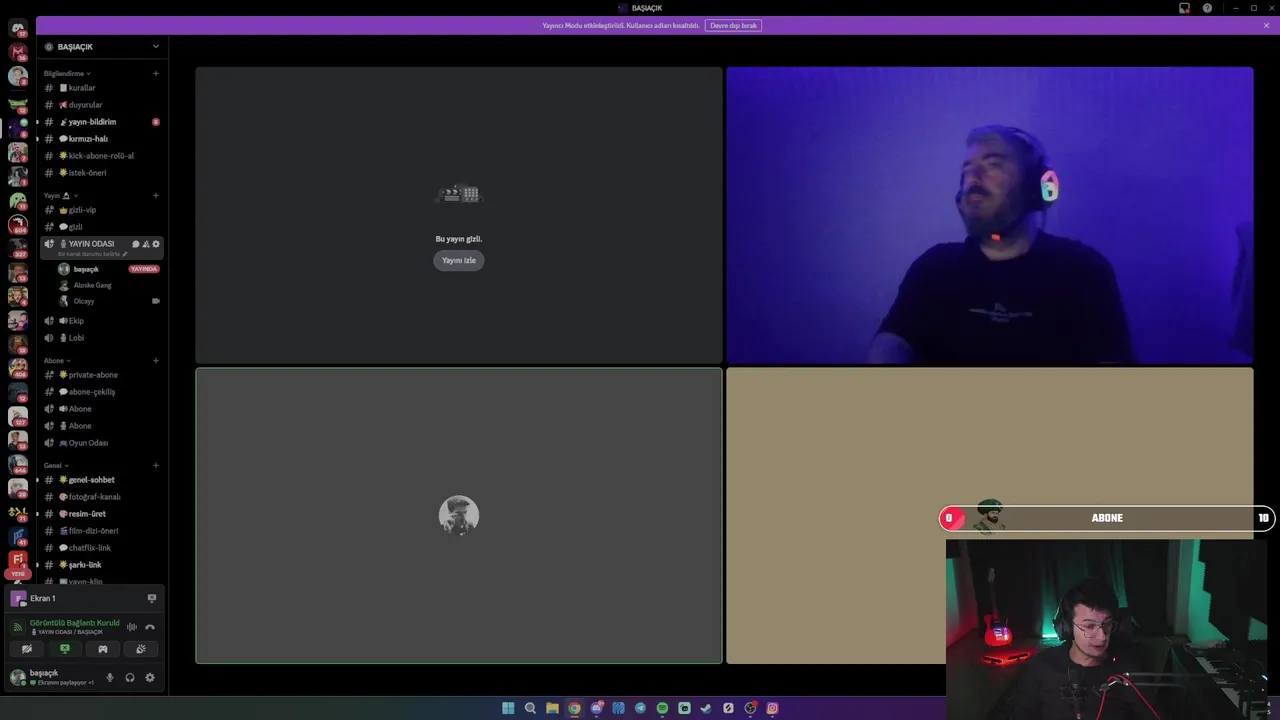Open the kırmızı-halı channel
The height and width of the screenshot is (720, 1280).
tap(101, 139)
